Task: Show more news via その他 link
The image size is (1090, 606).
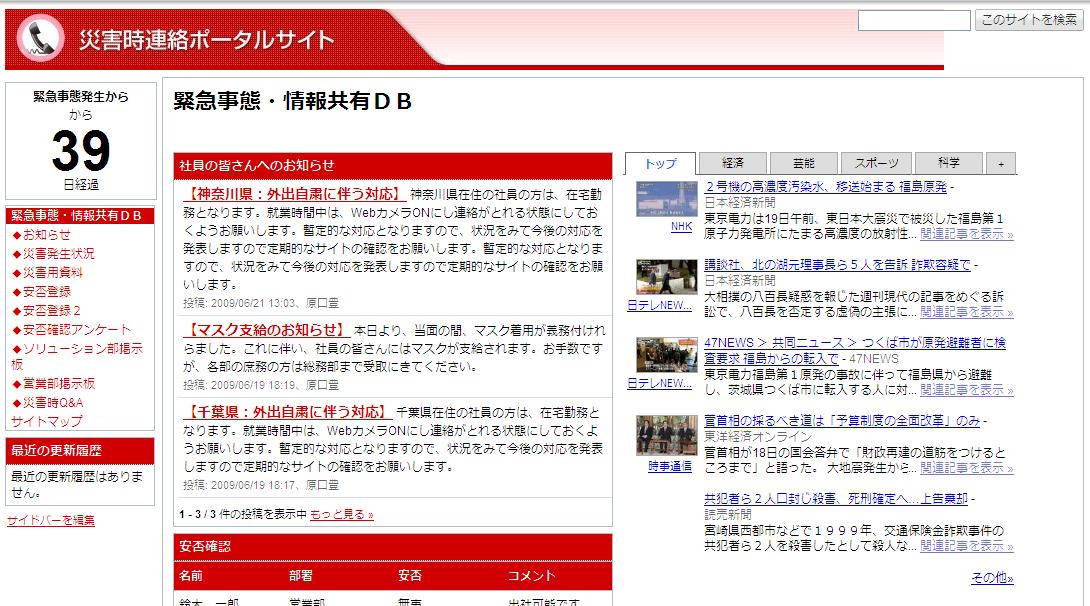Action: (991, 579)
